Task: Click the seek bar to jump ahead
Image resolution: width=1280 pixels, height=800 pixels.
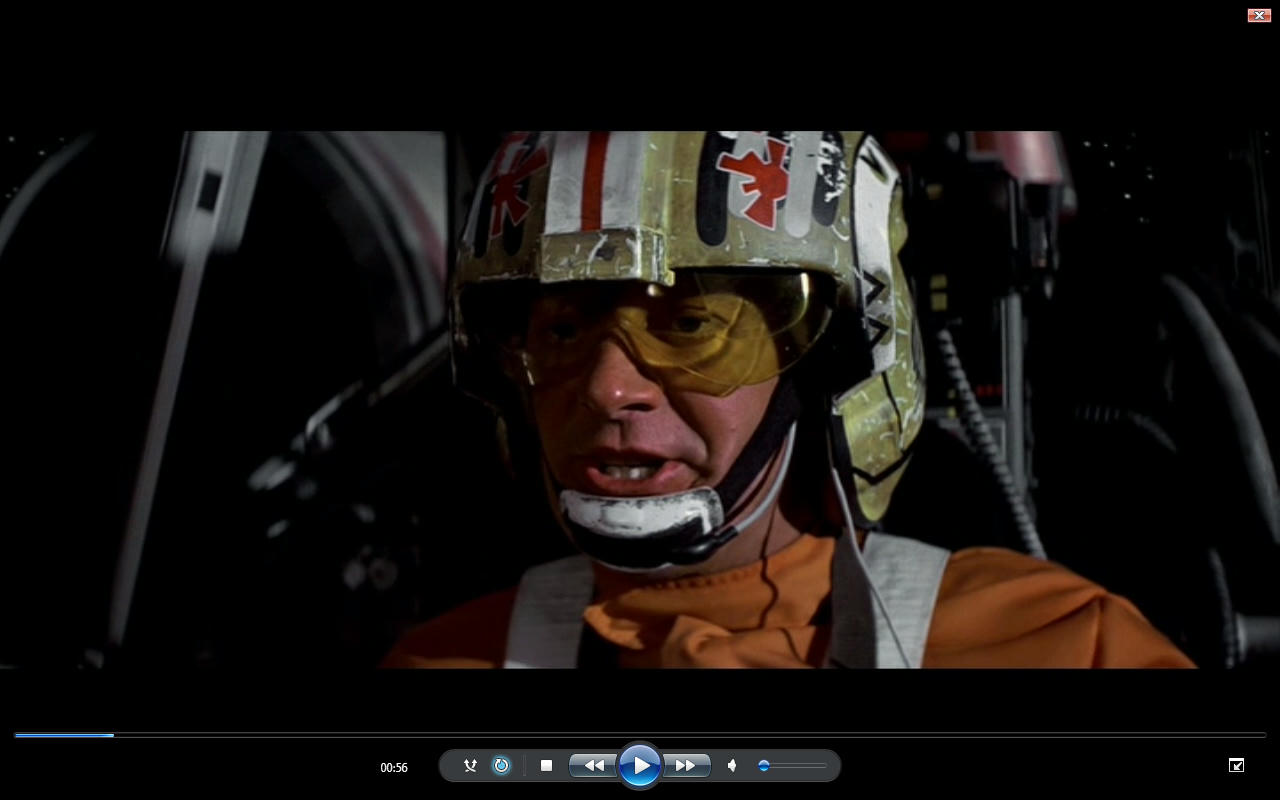Action: coord(640,735)
